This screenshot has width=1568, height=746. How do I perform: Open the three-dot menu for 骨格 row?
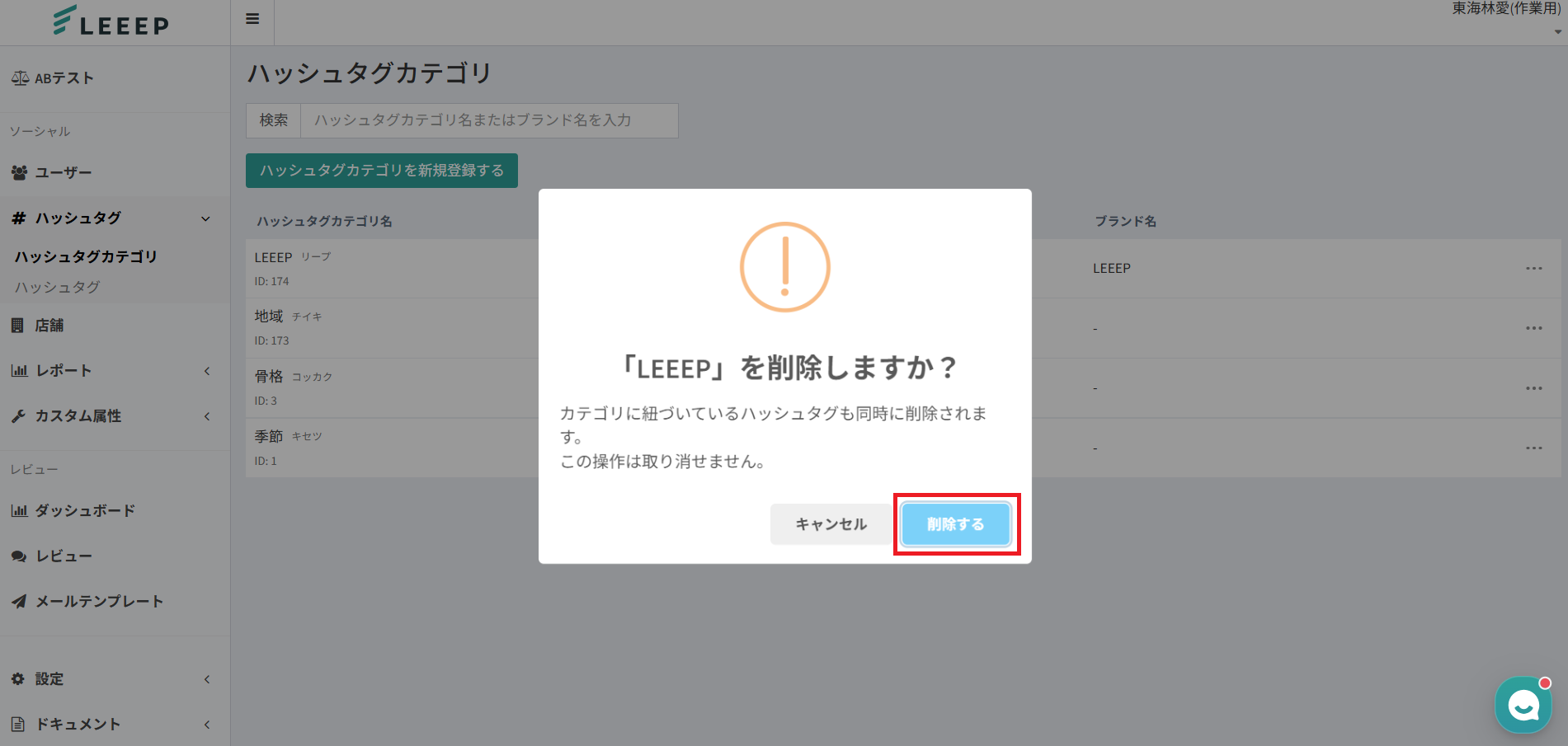[x=1534, y=388]
